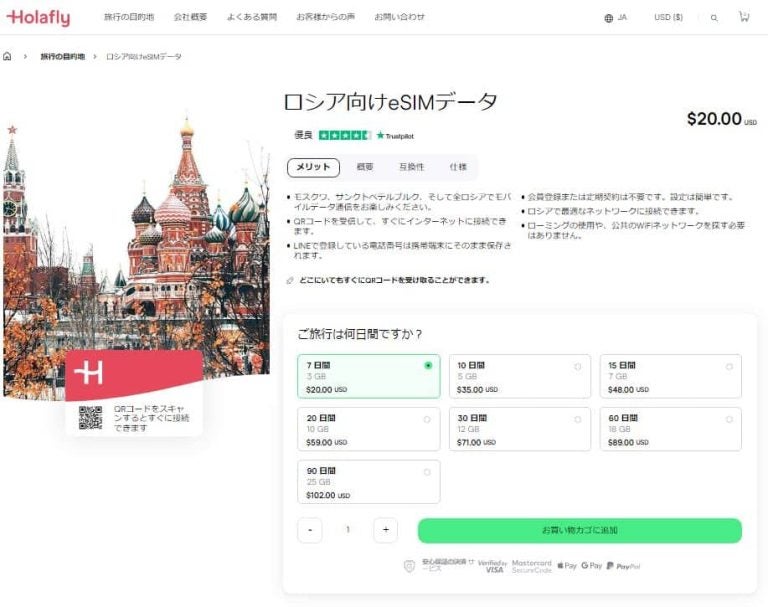This screenshot has height=607, width=768.
Task: Click the white H logo on red card
Action: (88, 373)
